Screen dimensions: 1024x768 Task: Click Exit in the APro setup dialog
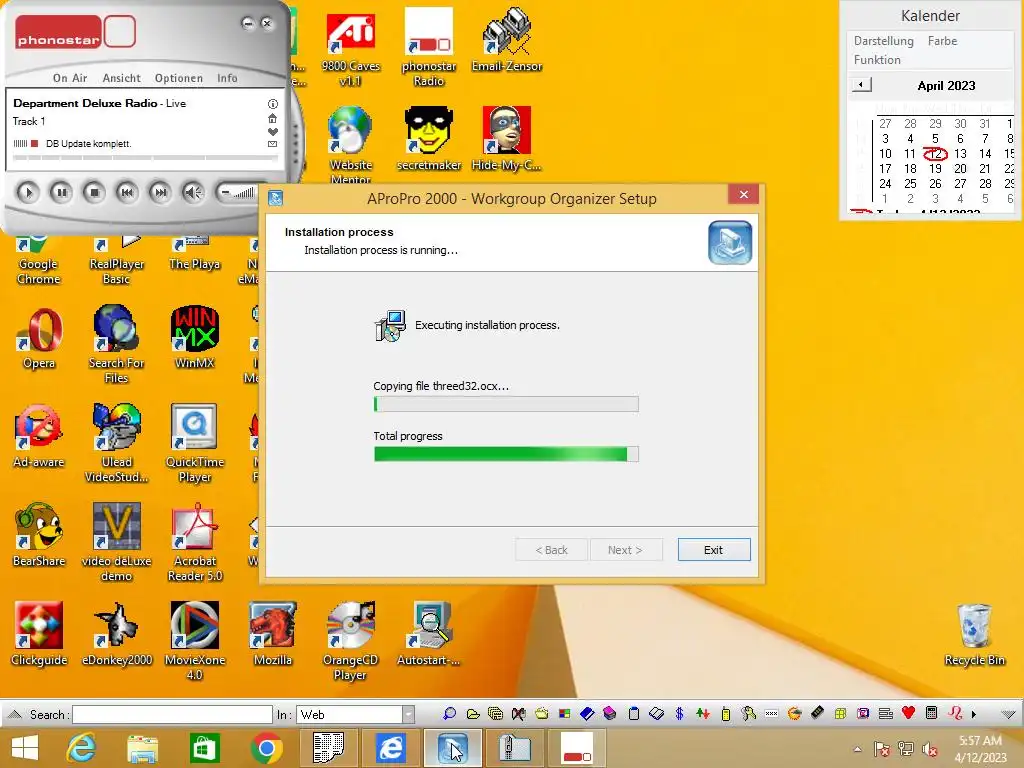(714, 550)
